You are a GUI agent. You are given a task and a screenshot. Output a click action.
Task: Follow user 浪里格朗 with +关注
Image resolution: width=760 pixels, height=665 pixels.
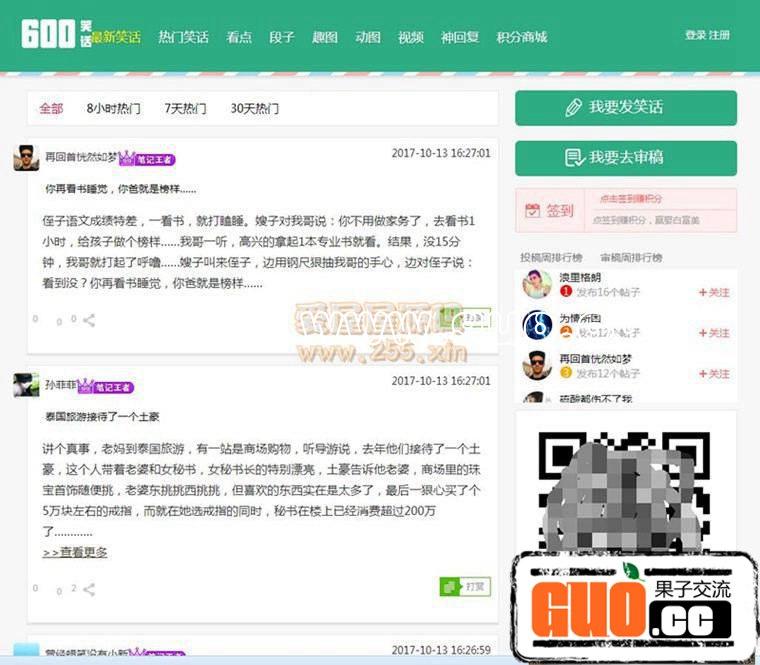tap(713, 292)
